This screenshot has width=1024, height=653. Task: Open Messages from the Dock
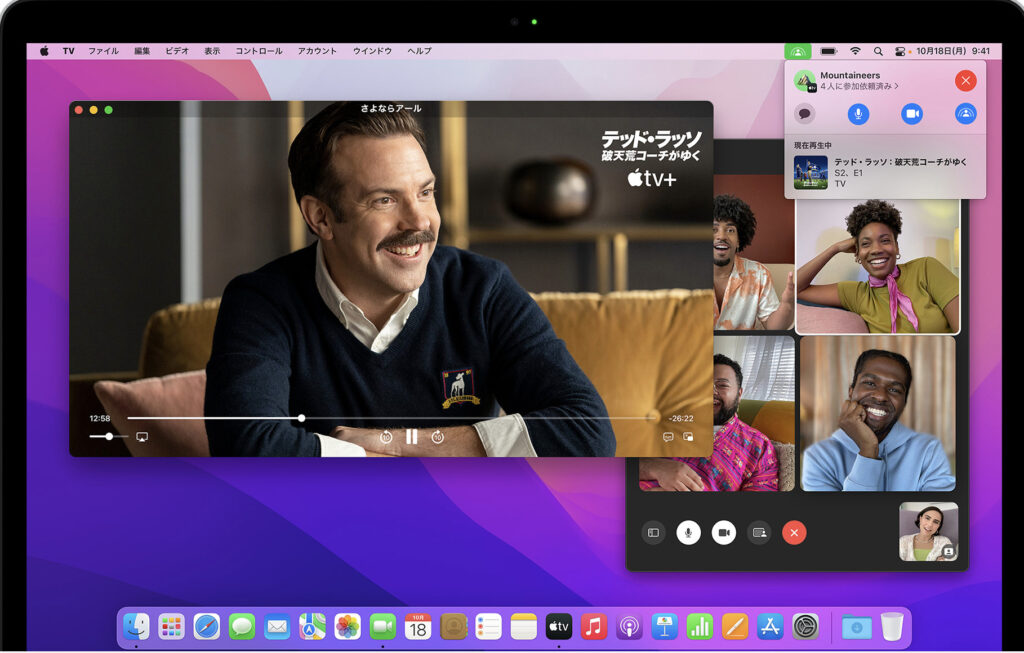point(242,627)
